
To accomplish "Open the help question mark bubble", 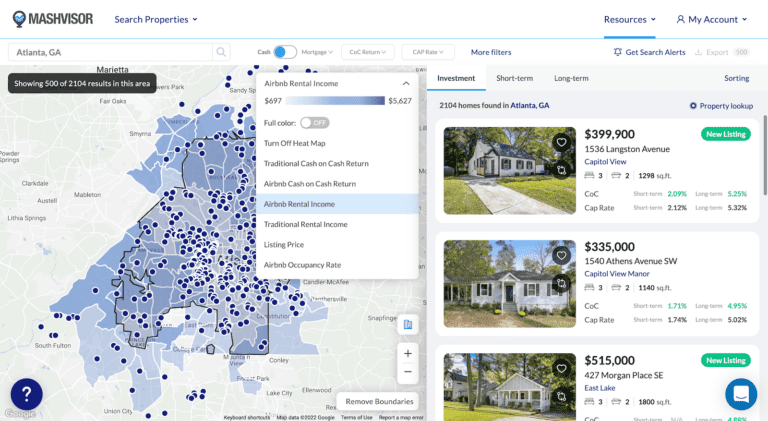I will coord(27,394).
